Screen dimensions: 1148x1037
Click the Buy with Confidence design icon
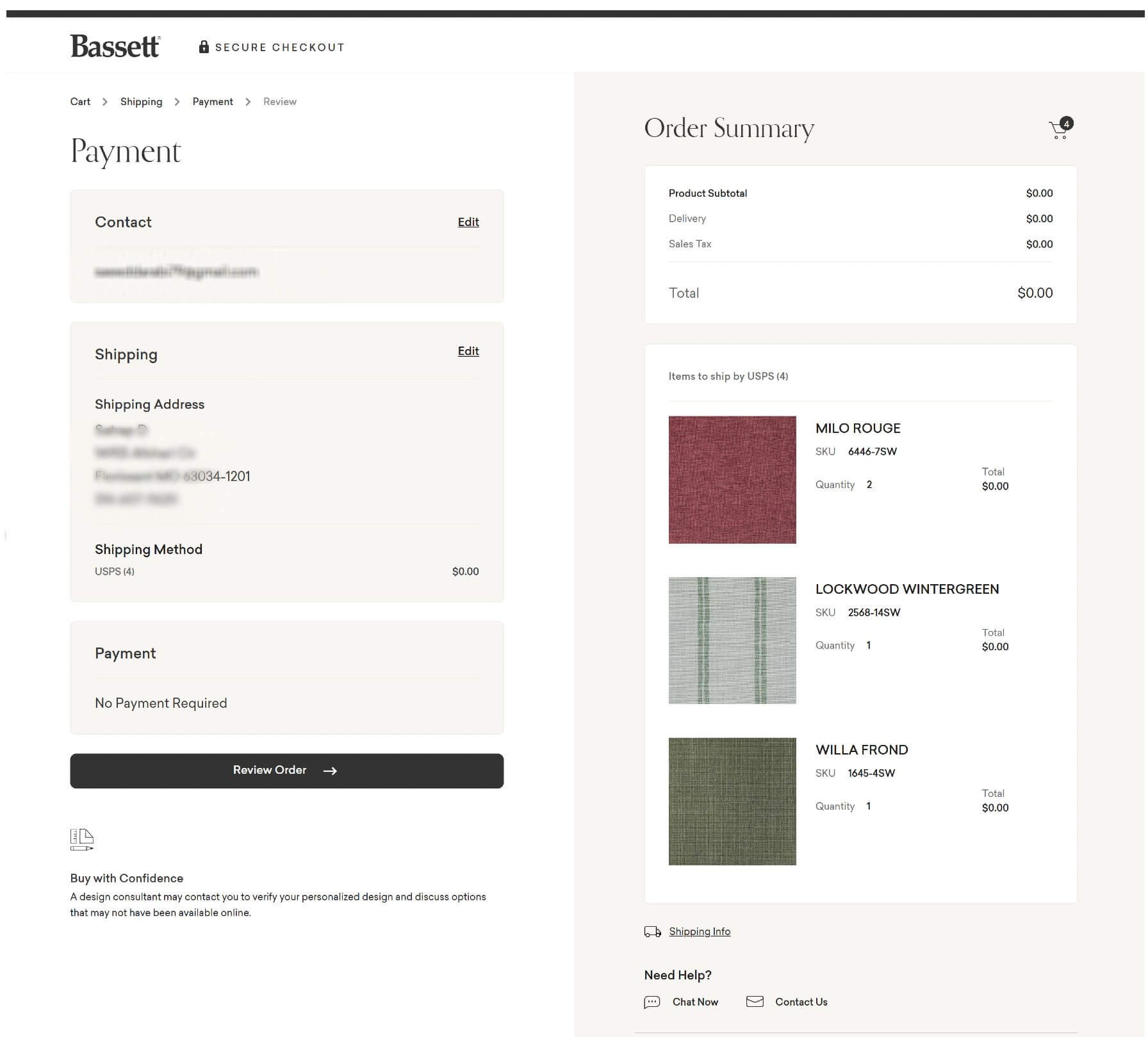coord(82,840)
